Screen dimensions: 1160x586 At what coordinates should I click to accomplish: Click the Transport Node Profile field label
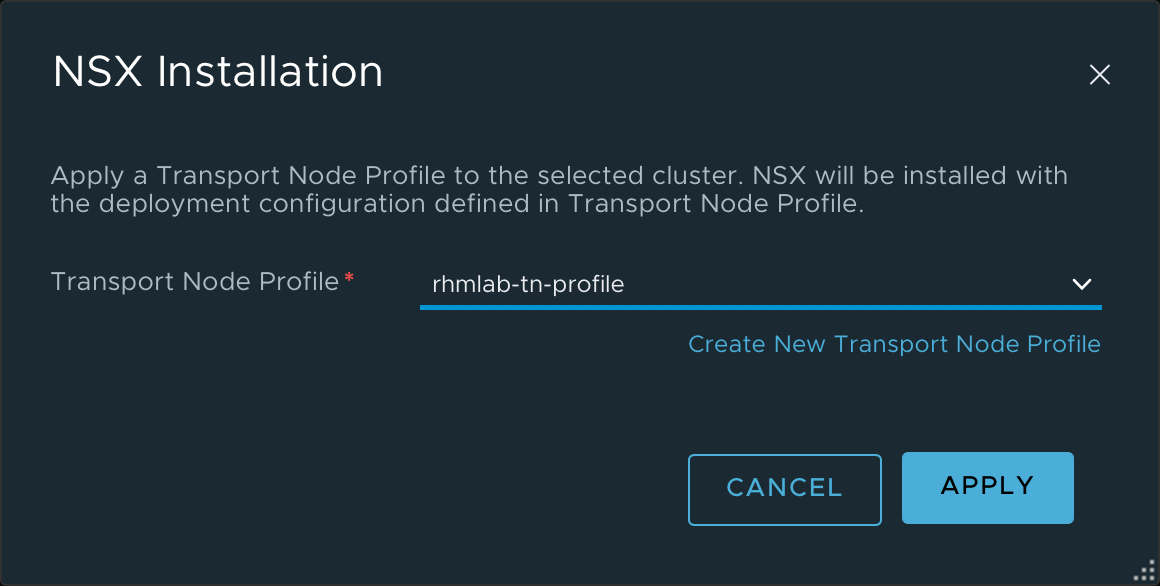click(x=195, y=281)
